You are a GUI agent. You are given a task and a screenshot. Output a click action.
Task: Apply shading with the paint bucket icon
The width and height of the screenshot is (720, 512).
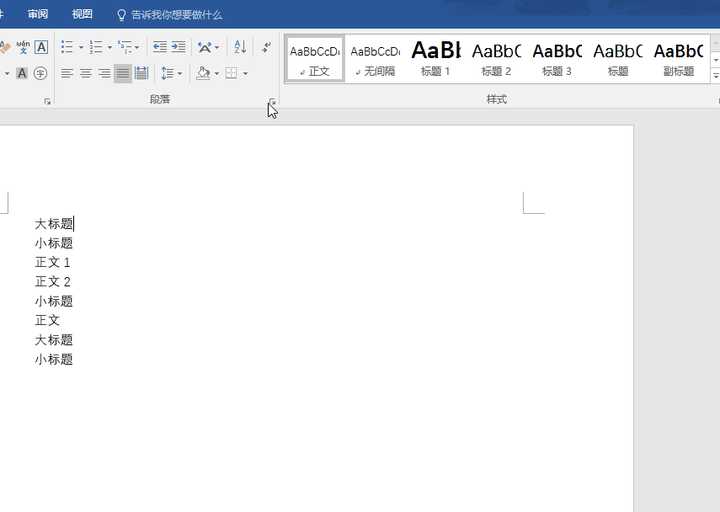(203, 73)
